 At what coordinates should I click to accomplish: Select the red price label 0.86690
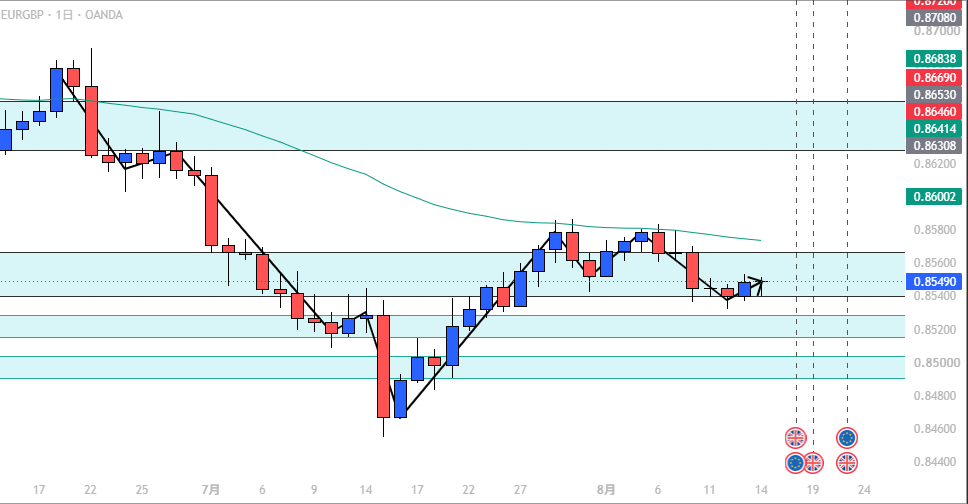click(x=933, y=77)
